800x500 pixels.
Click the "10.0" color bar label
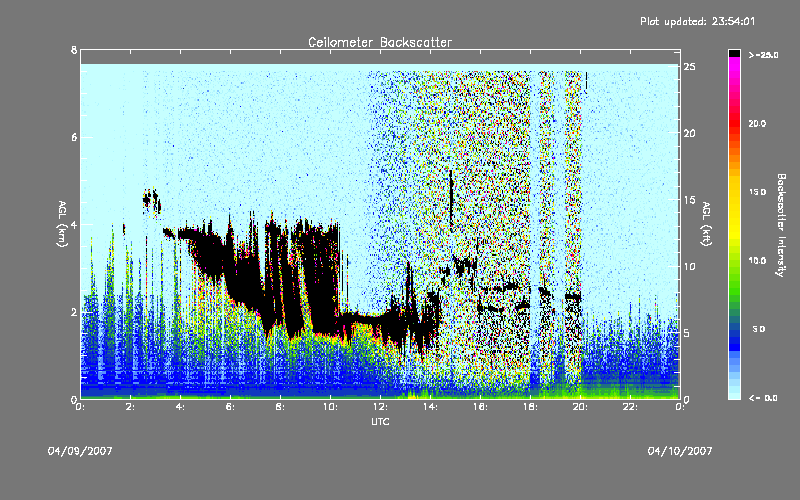click(x=757, y=261)
